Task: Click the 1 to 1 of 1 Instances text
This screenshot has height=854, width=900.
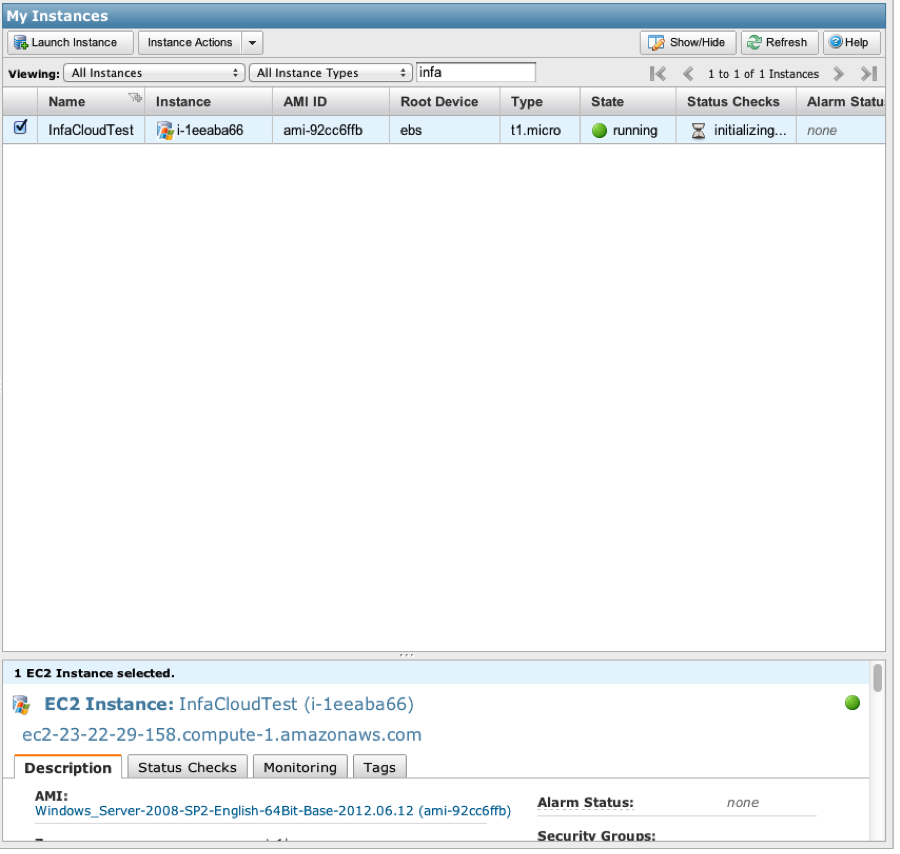Action: coord(763,73)
